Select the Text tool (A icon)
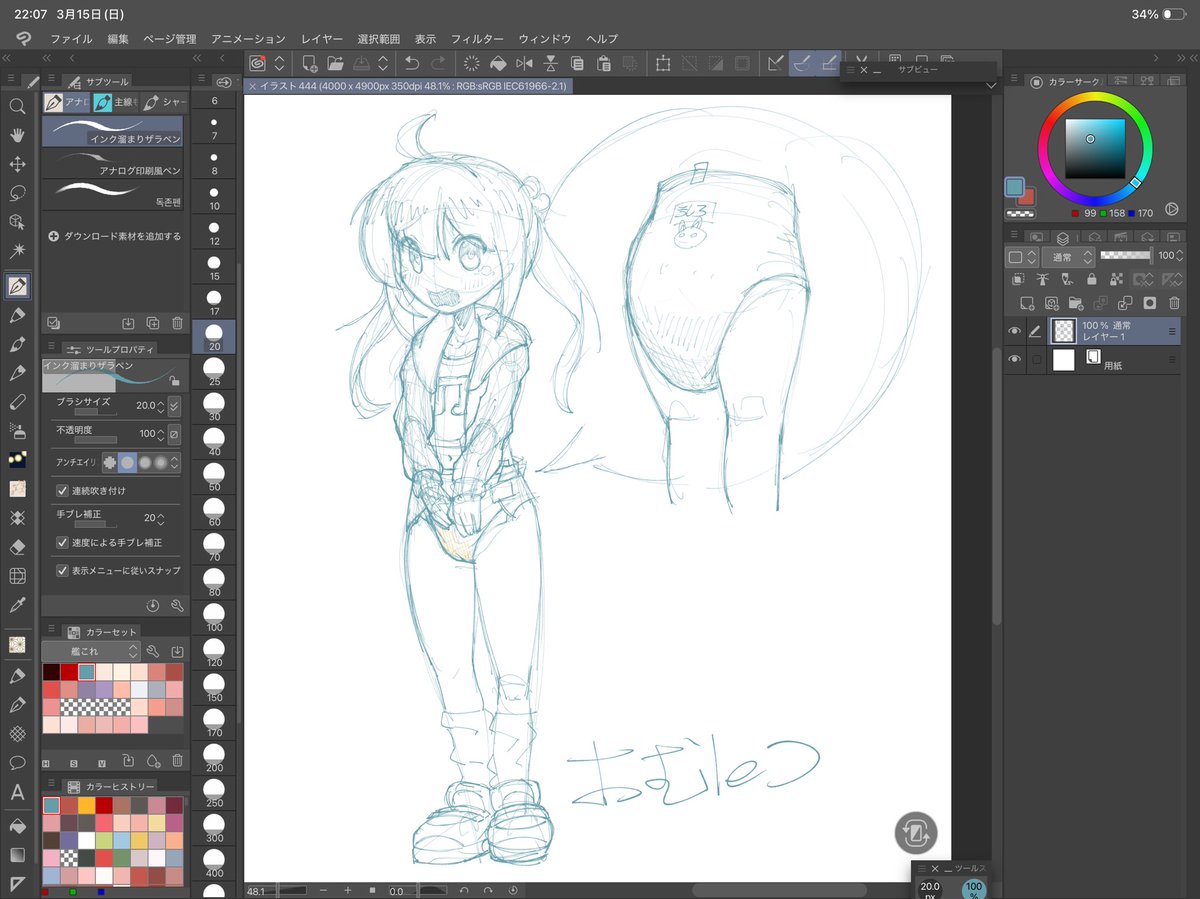 coord(17,792)
